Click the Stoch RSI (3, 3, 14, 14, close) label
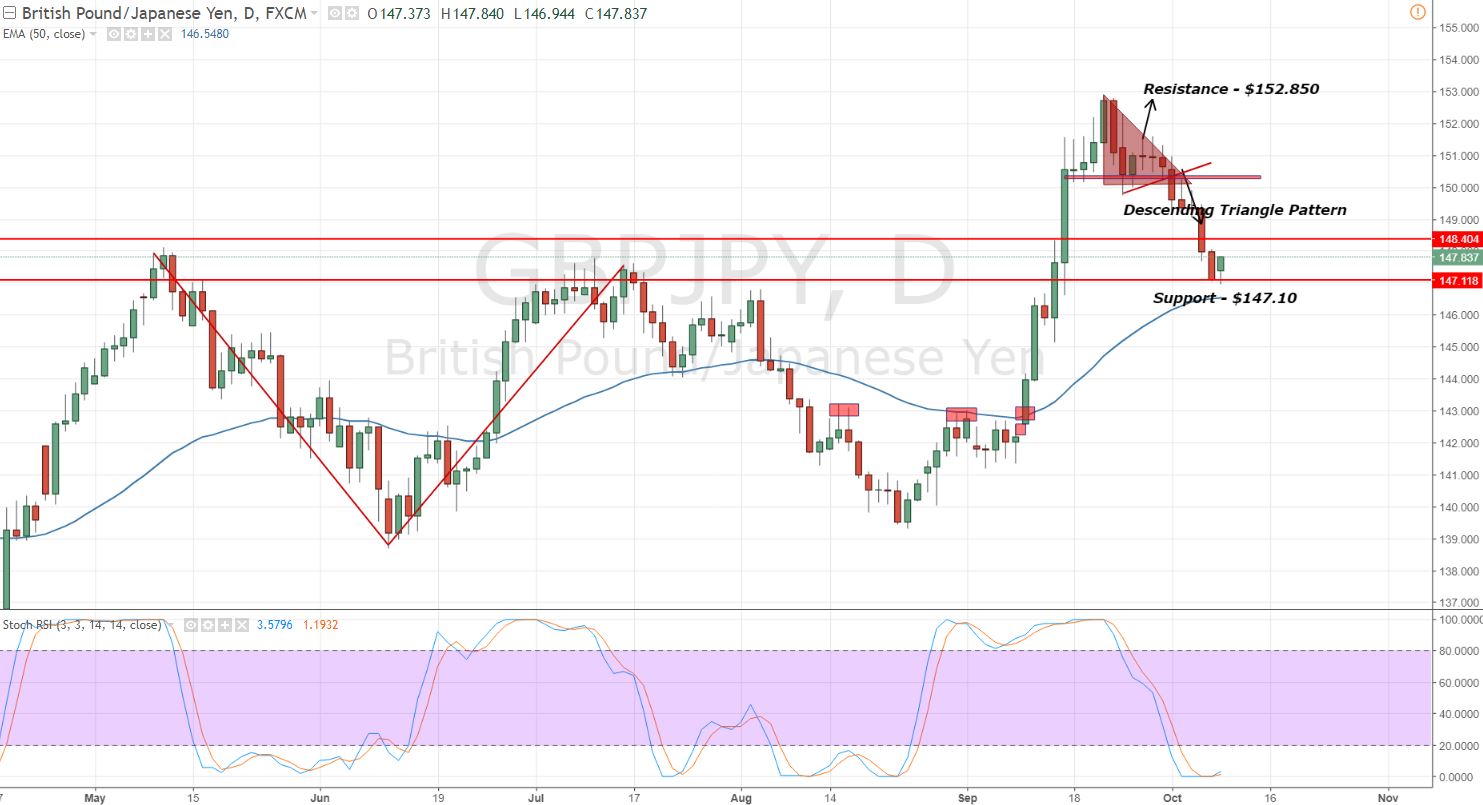 (x=82, y=624)
